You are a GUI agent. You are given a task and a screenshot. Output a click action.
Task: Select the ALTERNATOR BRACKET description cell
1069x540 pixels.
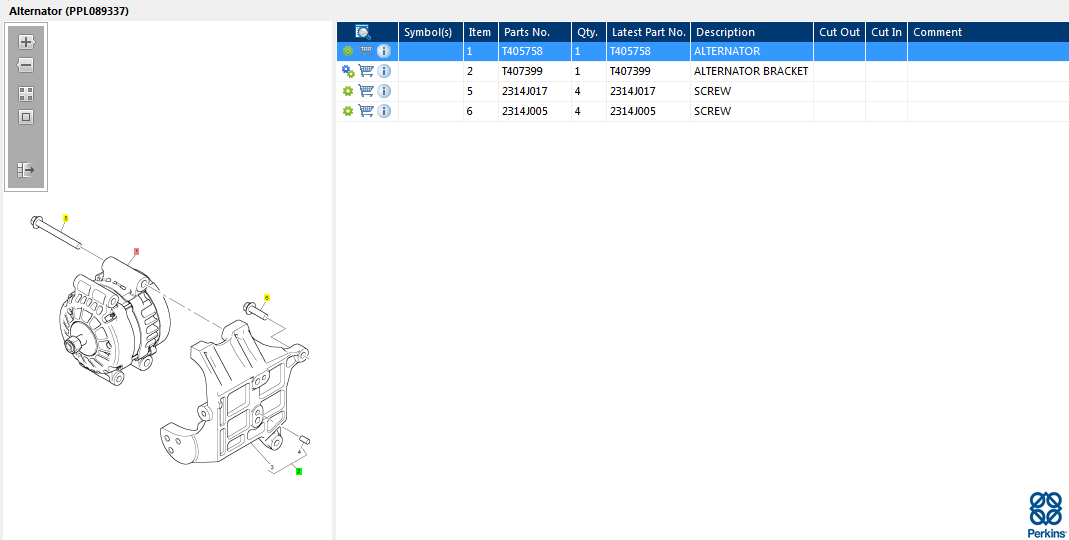751,71
